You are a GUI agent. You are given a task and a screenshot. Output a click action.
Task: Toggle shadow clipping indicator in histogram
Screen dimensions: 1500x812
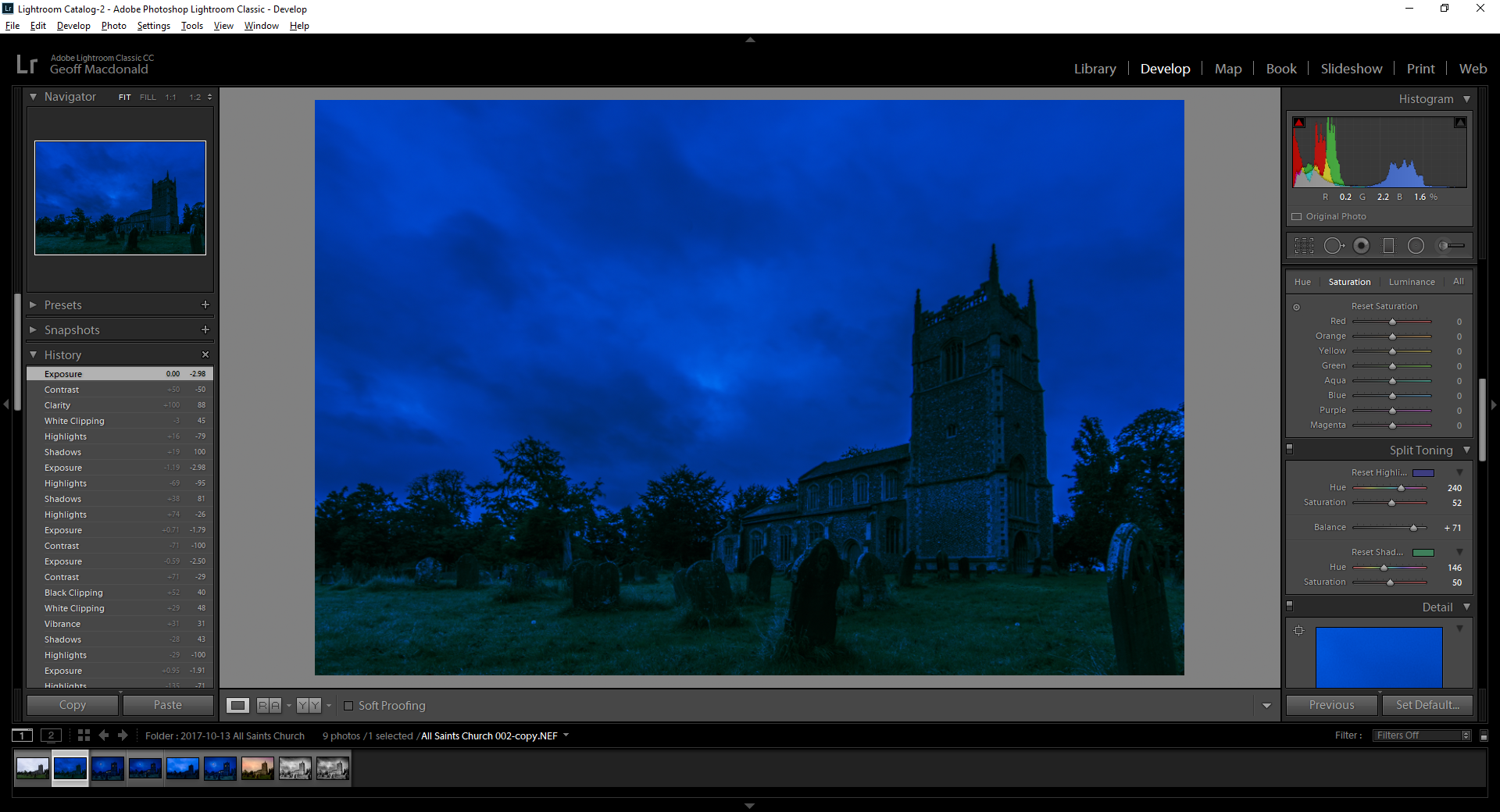(1299, 123)
